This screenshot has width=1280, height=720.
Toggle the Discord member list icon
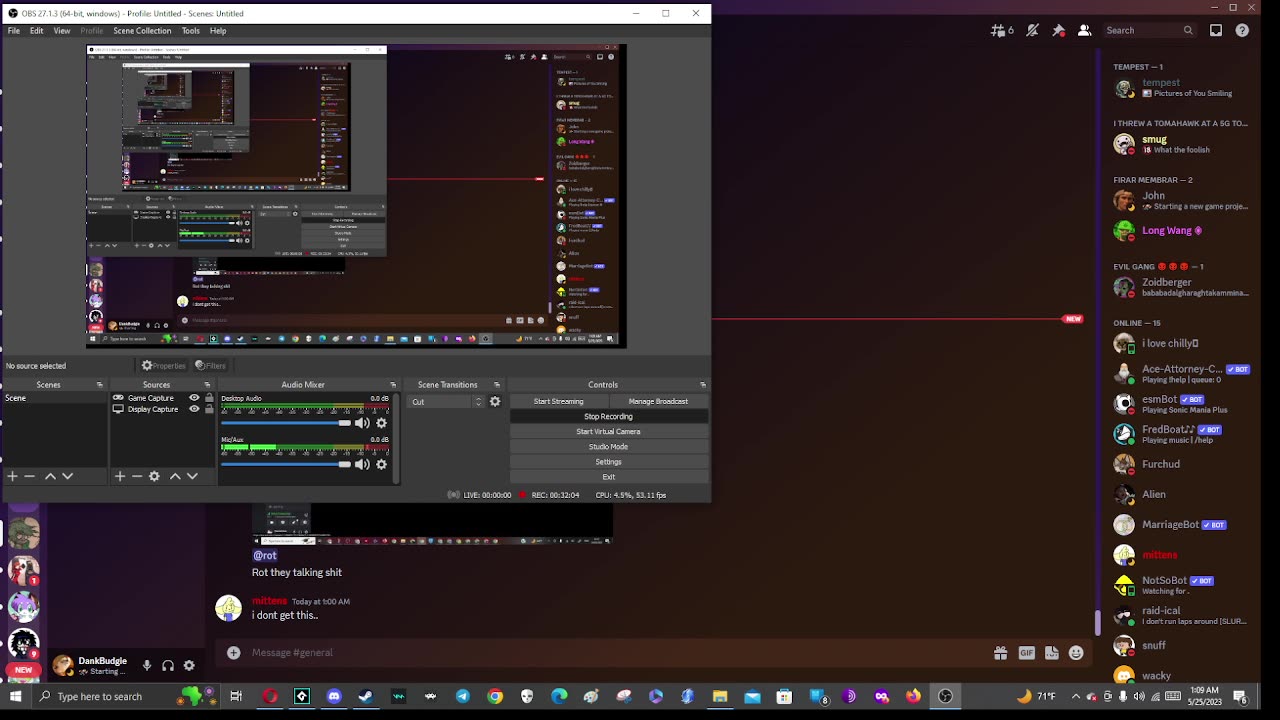click(1084, 30)
